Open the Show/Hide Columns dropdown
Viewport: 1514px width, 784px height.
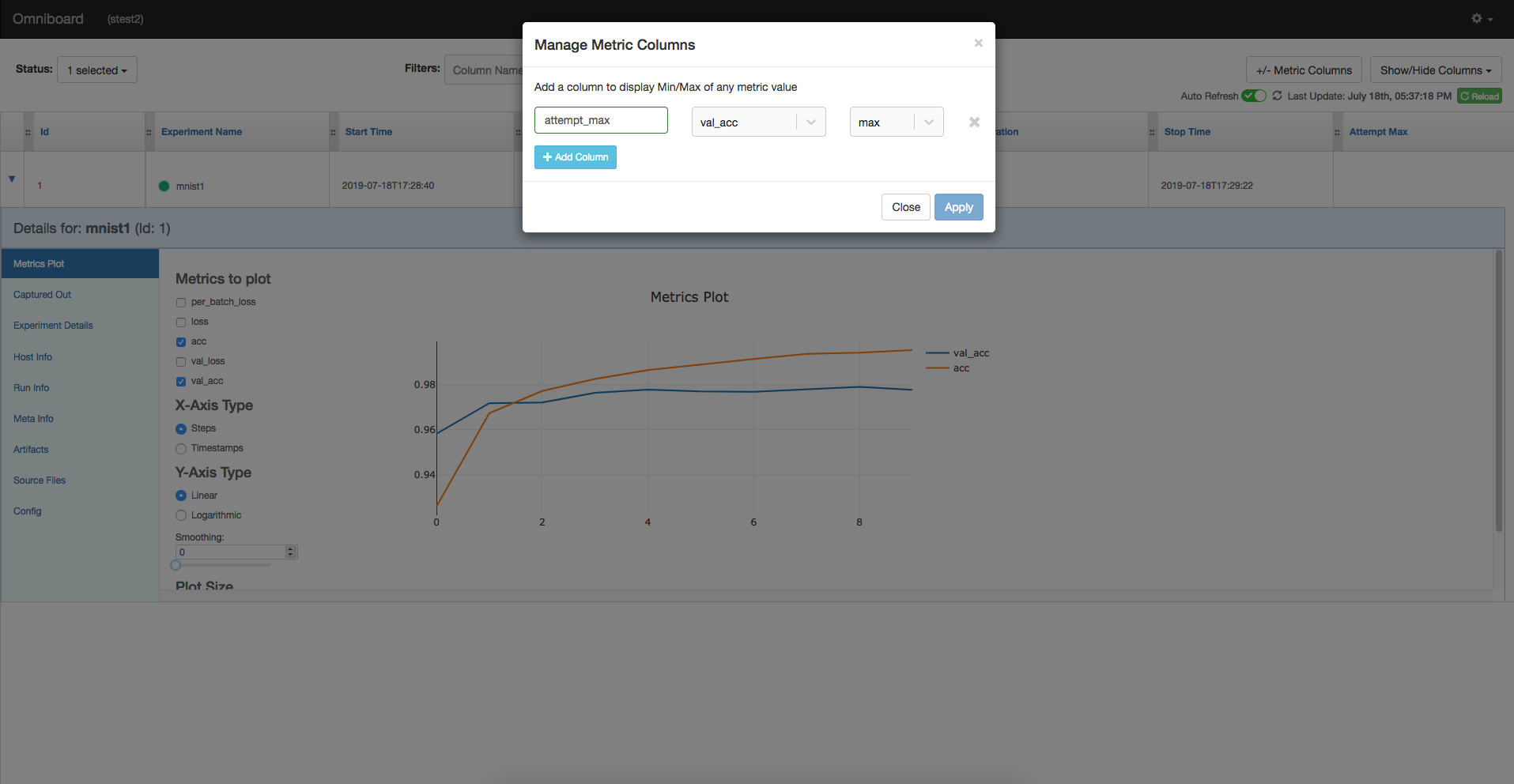click(1436, 70)
